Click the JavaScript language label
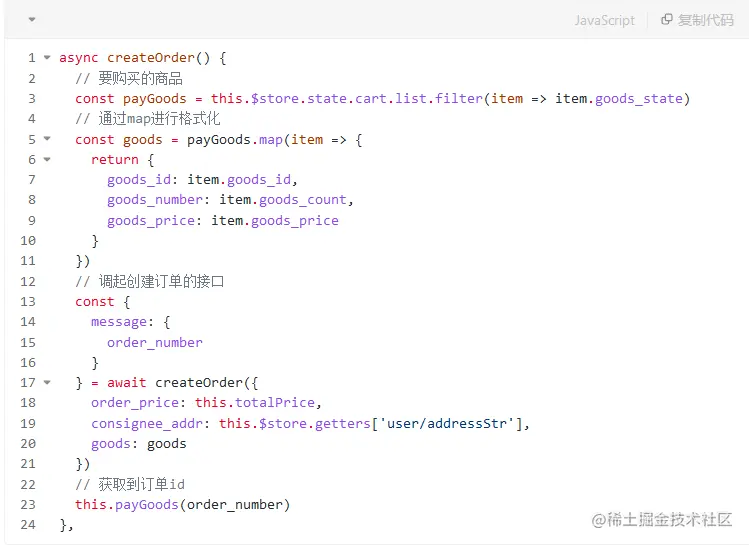This screenshot has width=749, height=545. 604,20
